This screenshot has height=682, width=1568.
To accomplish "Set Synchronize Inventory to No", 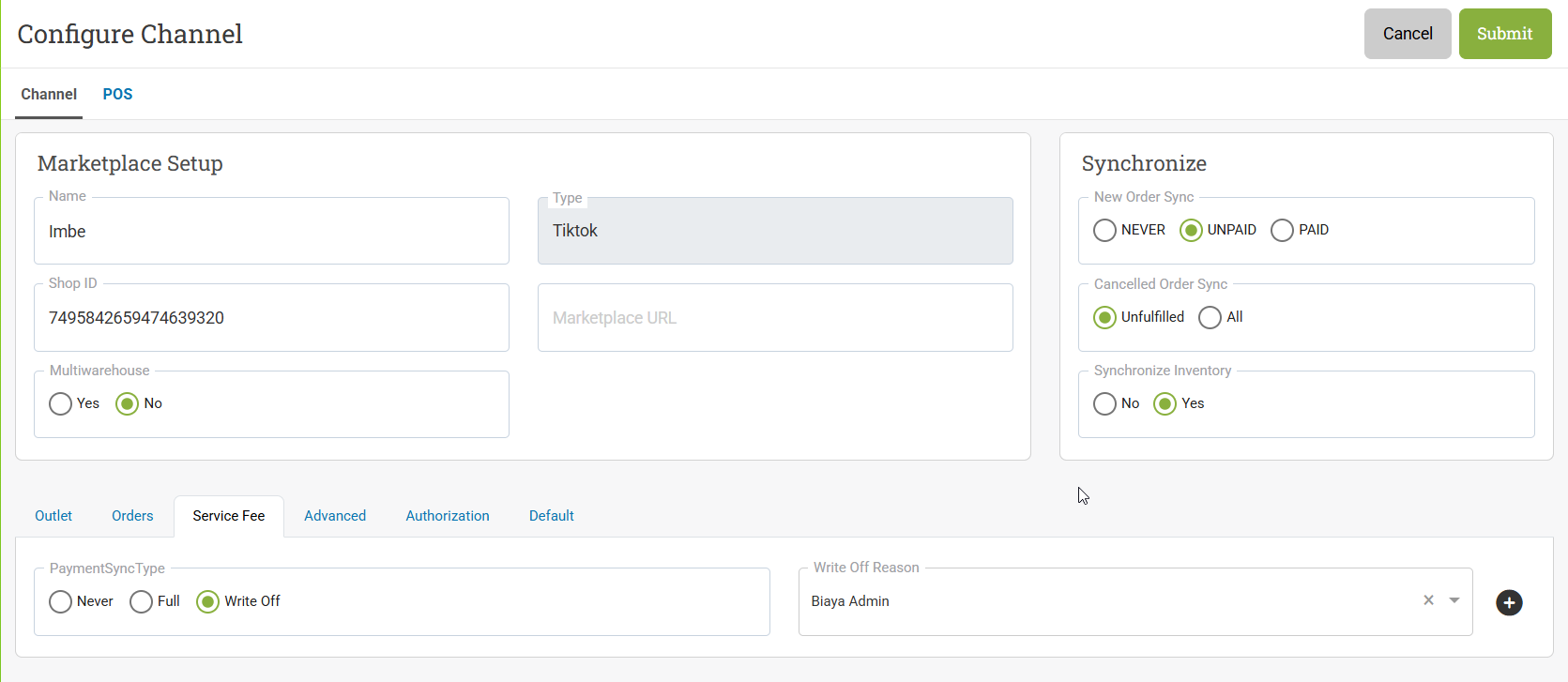I will (1105, 403).
